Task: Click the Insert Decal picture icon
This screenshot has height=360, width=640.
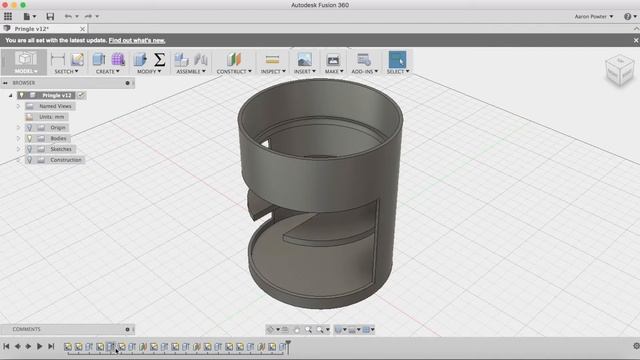Action: pyautogui.click(x=304, y=60)
